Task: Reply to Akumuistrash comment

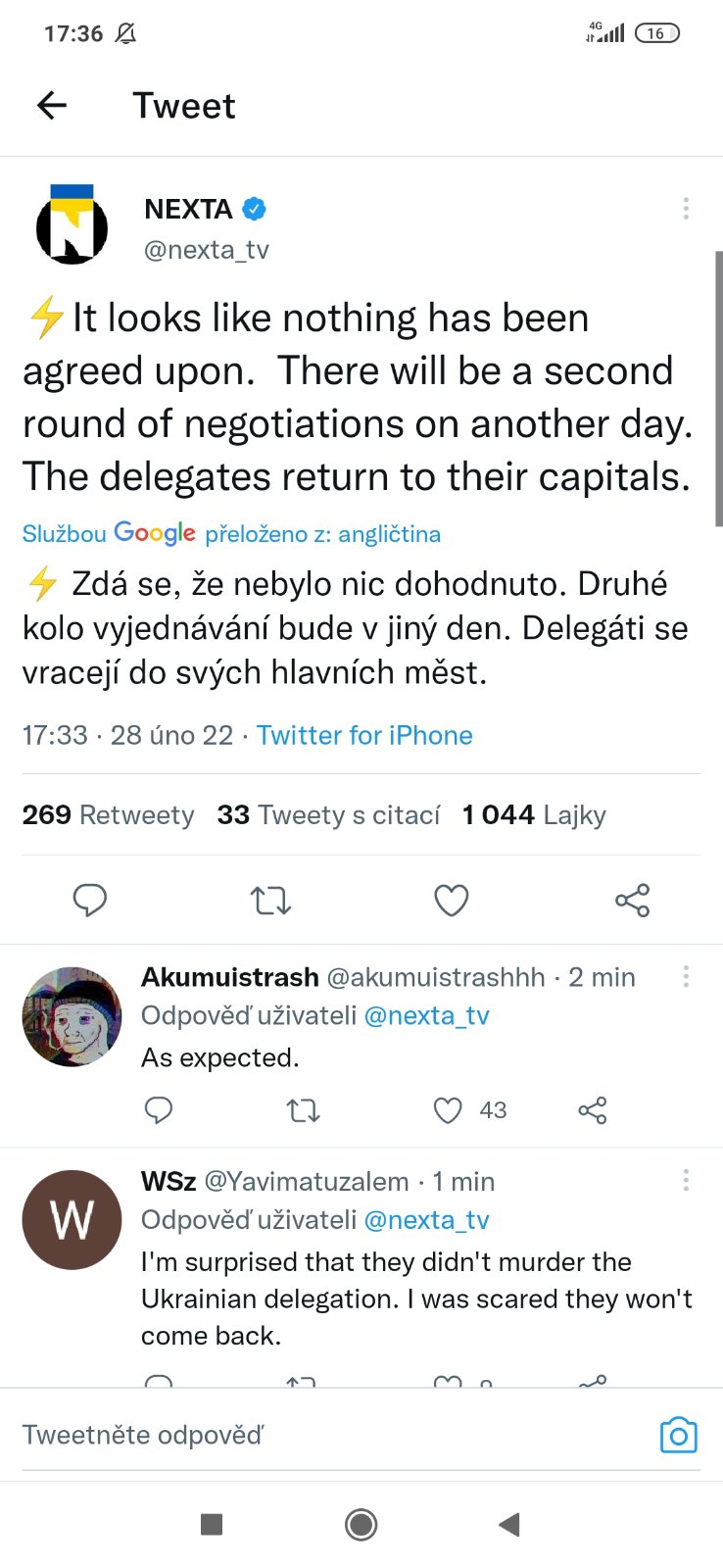Action: tap(159, 1110)
